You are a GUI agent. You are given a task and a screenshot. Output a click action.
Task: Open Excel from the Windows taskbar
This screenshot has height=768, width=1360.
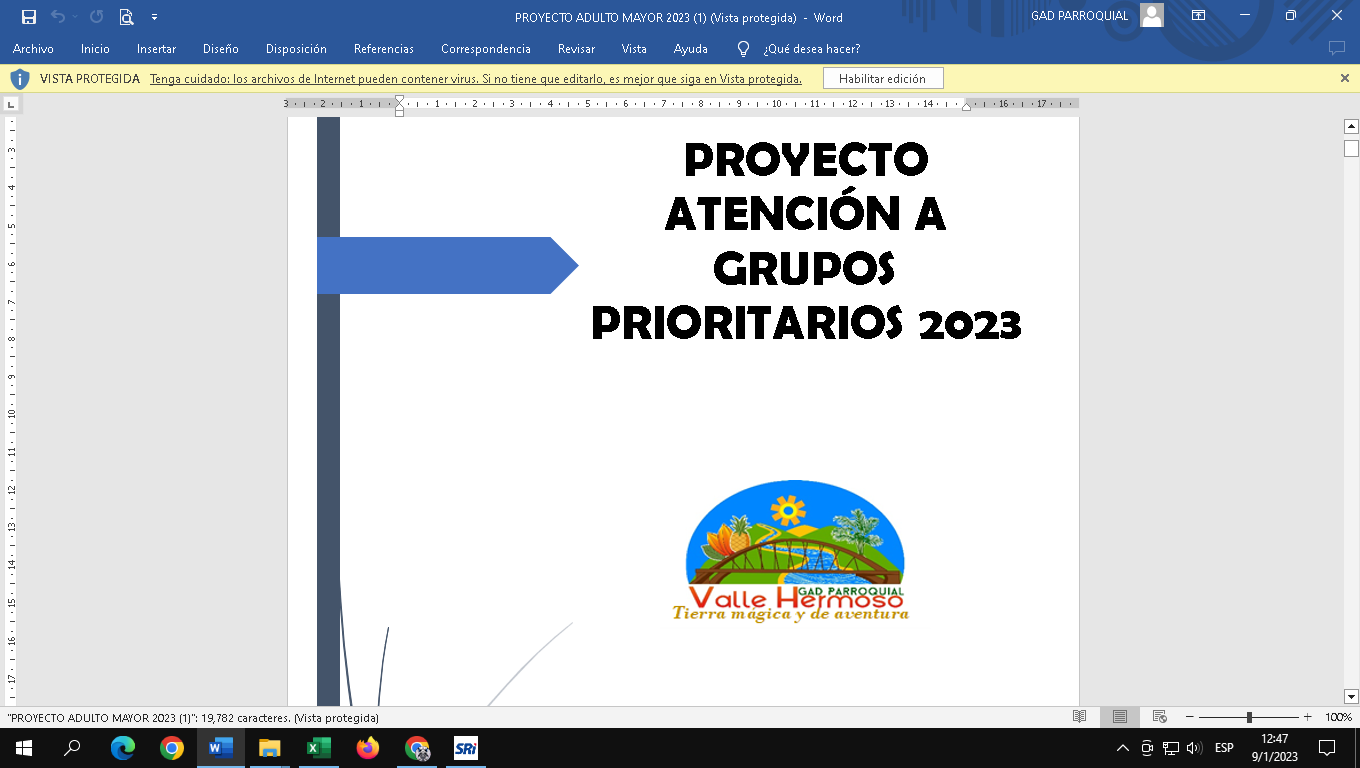pos(319,747)
